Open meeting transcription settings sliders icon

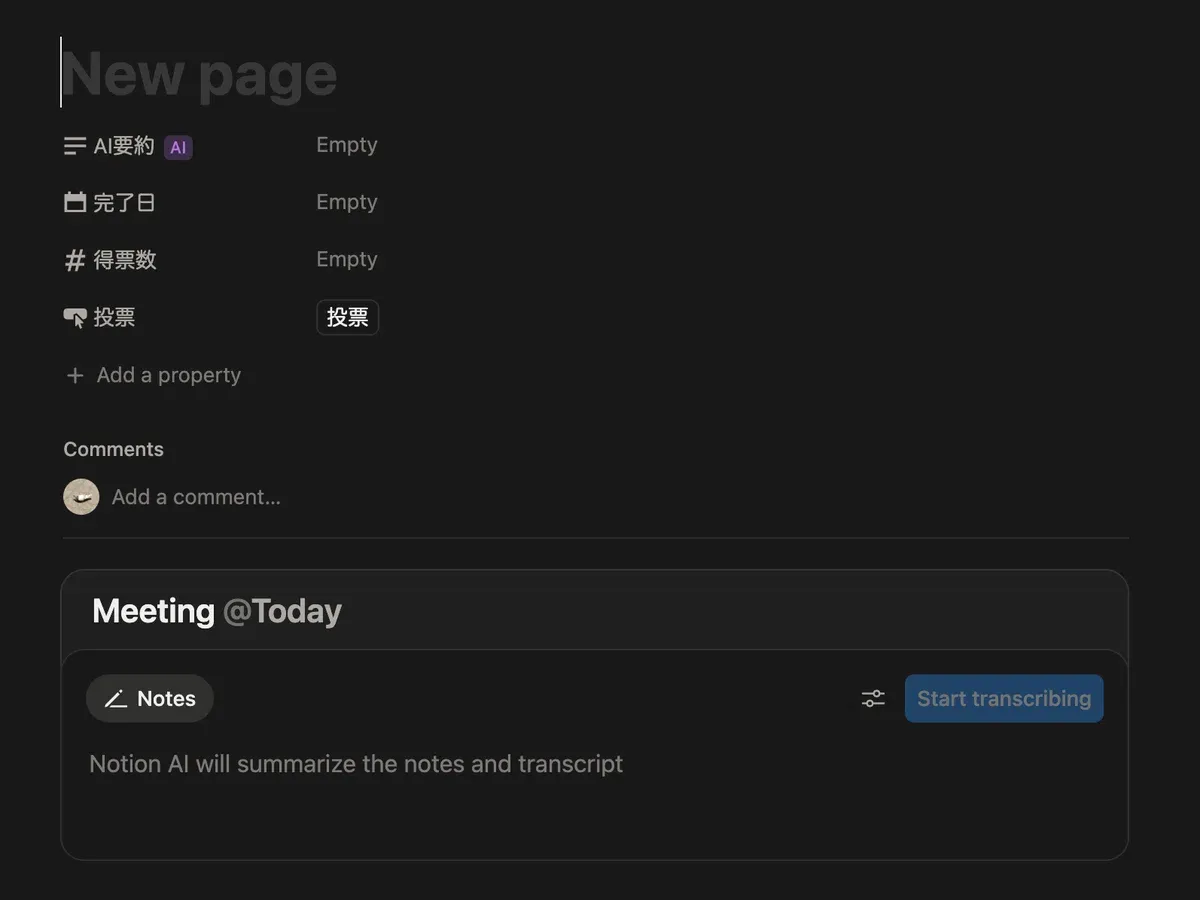873,699
